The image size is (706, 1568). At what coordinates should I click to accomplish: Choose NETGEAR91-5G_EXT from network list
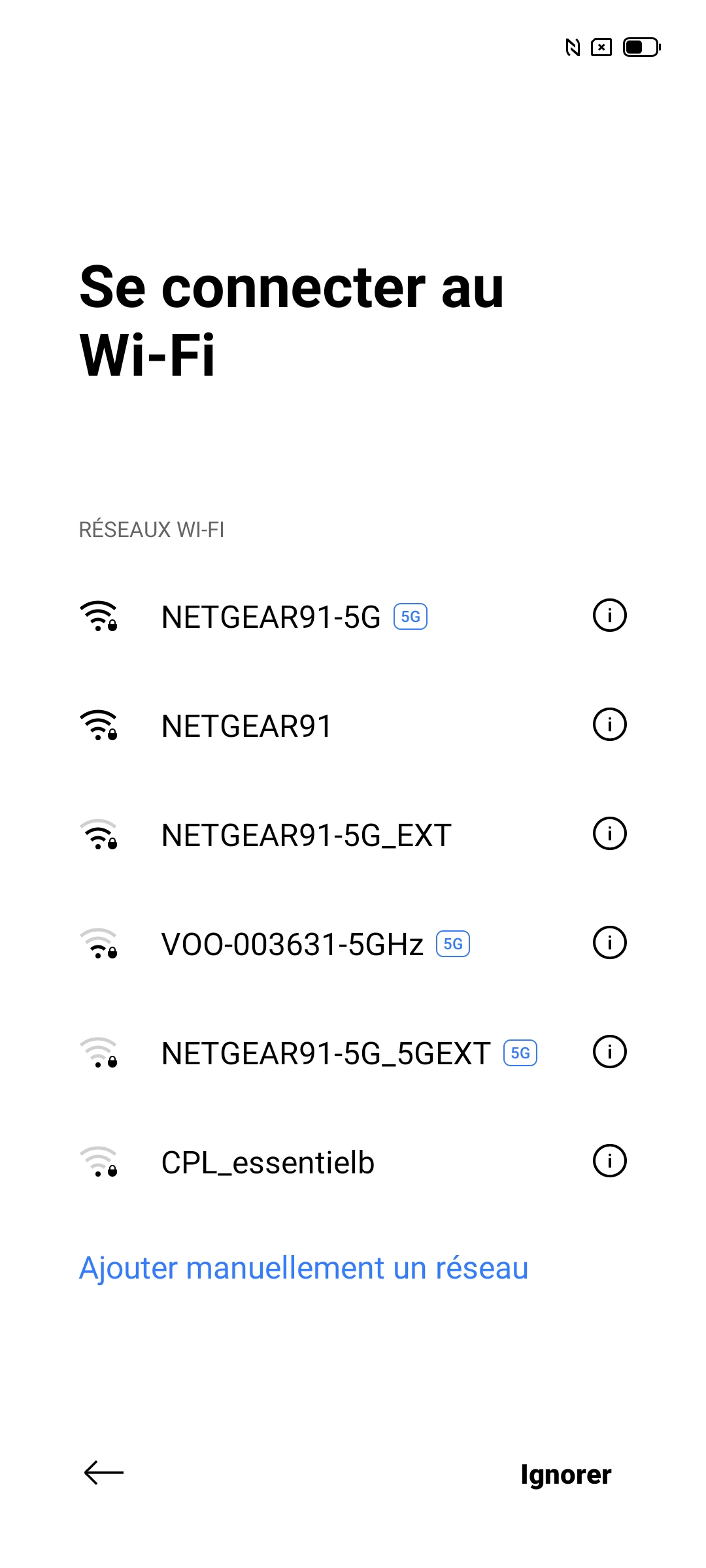point(306,836)
